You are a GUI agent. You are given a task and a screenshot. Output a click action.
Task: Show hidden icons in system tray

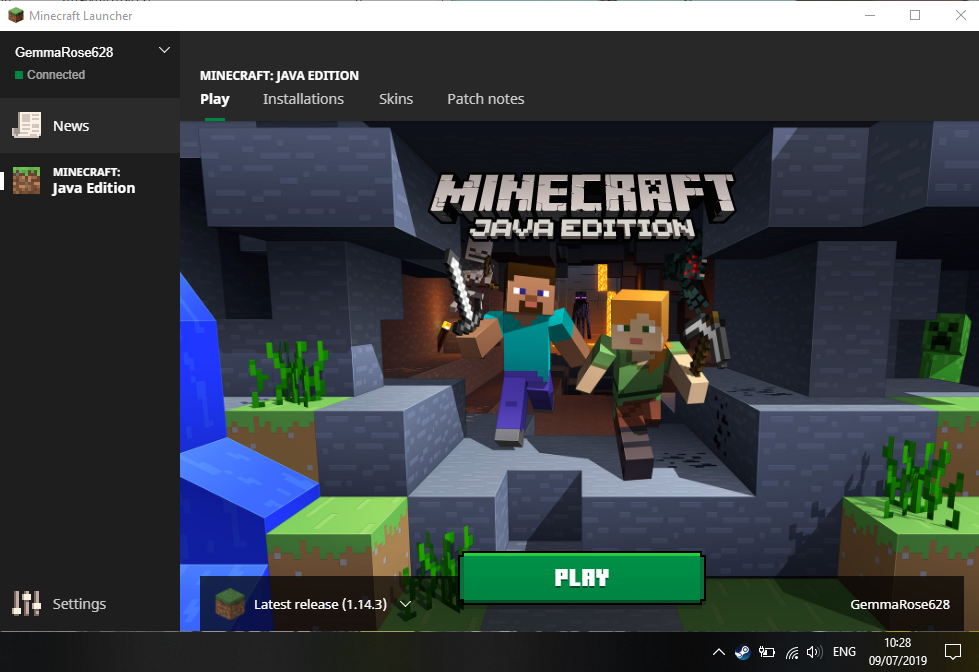click(x=719, y=652)
